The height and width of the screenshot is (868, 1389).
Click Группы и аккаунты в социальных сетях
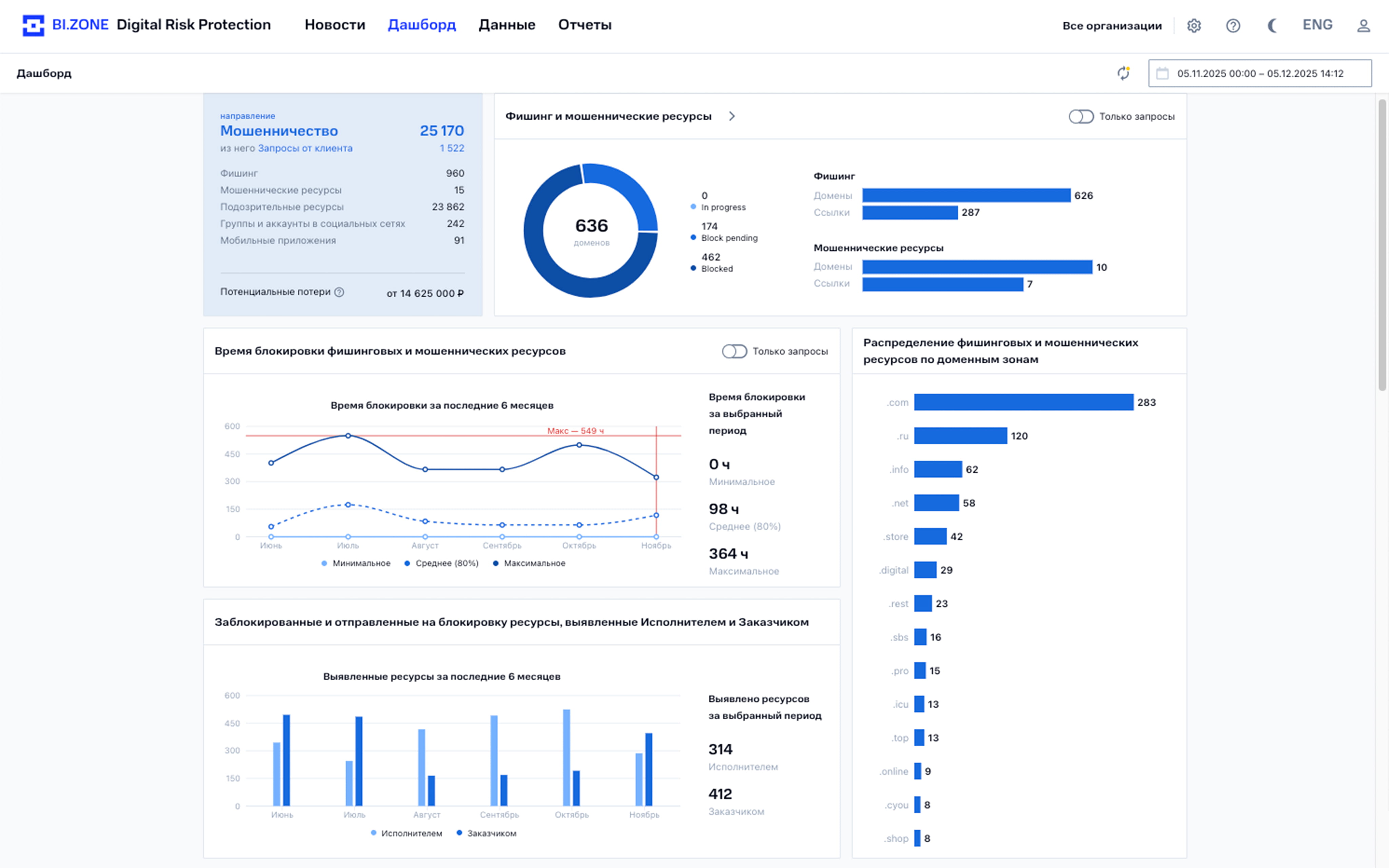coord(312,224)
